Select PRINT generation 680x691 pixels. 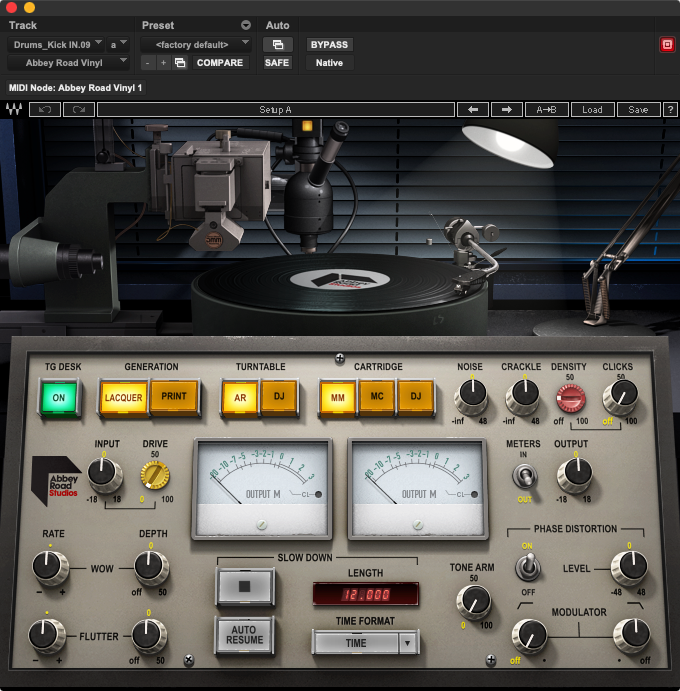(x=174, y=397)
